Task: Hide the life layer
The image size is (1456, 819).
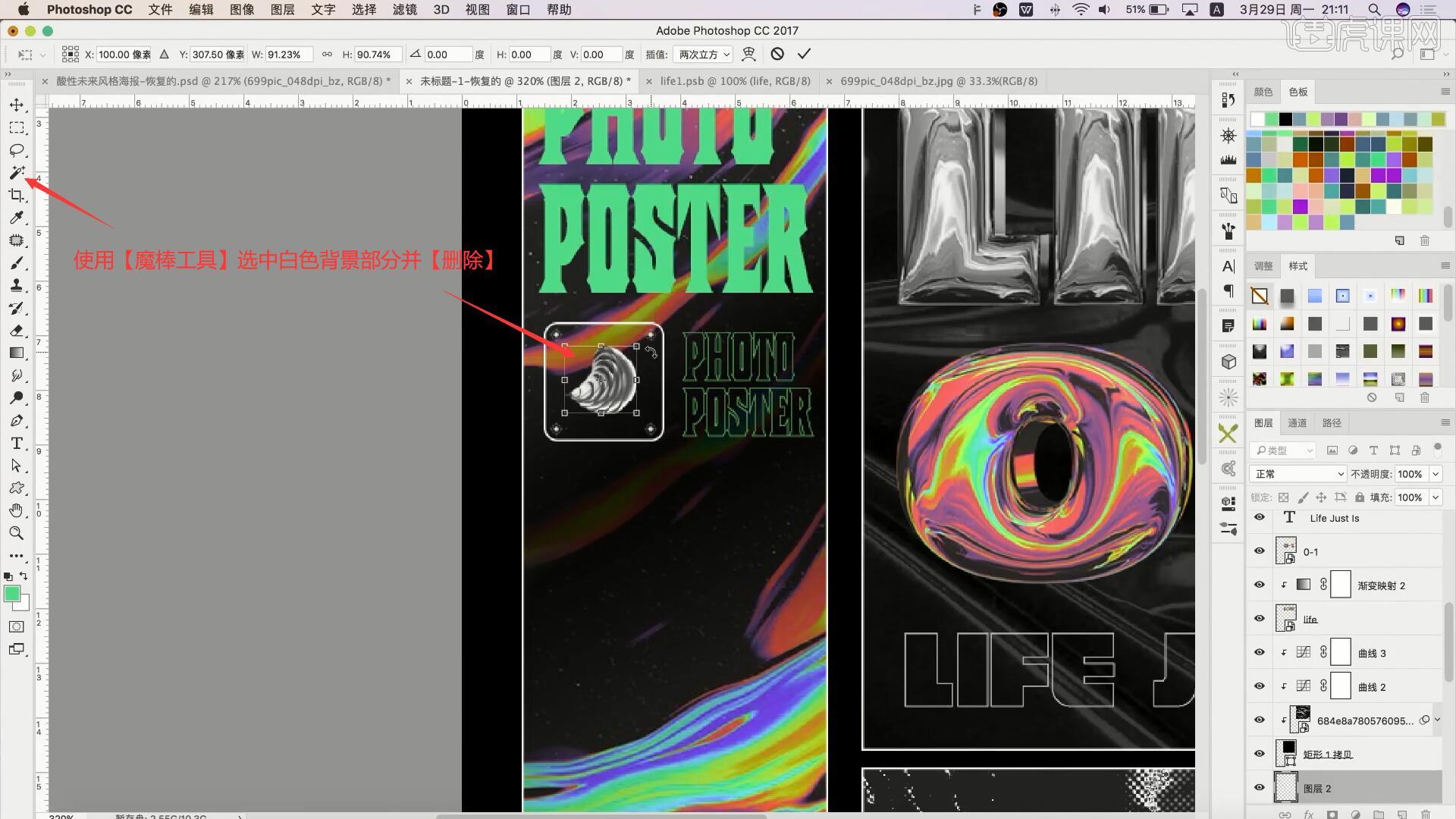Action: (1260, 618)
